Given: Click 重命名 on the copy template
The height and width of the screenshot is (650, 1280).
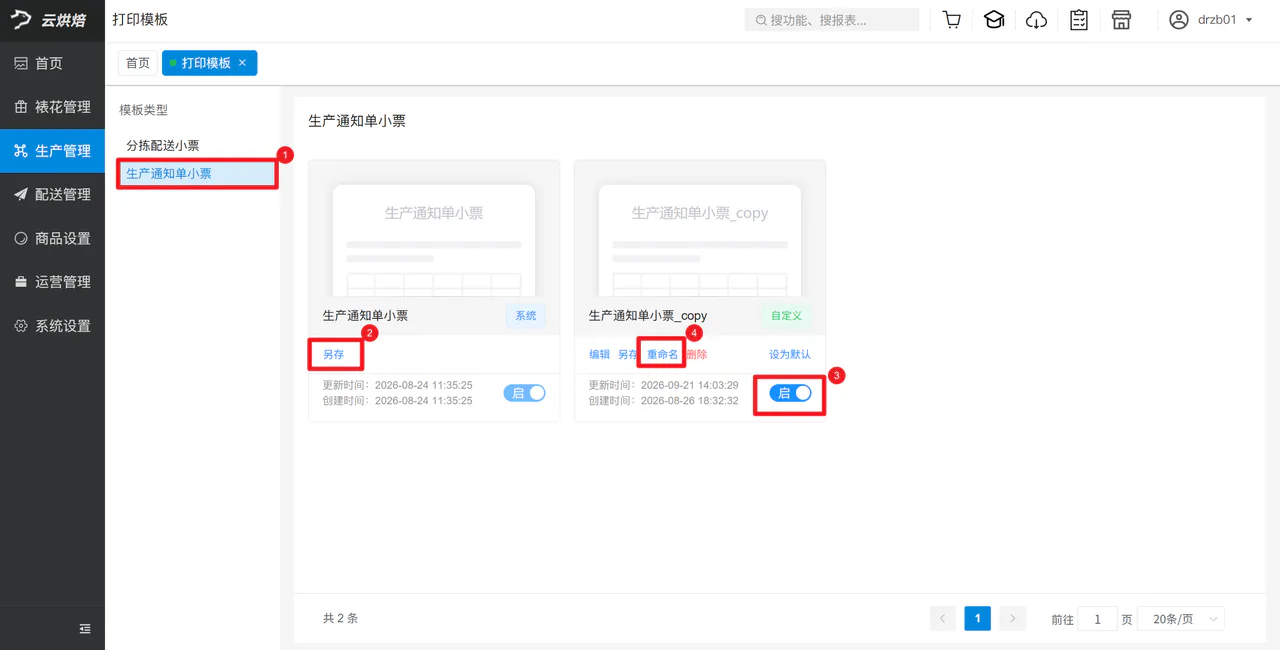Looking at the screenshot, I should point(662,354).
